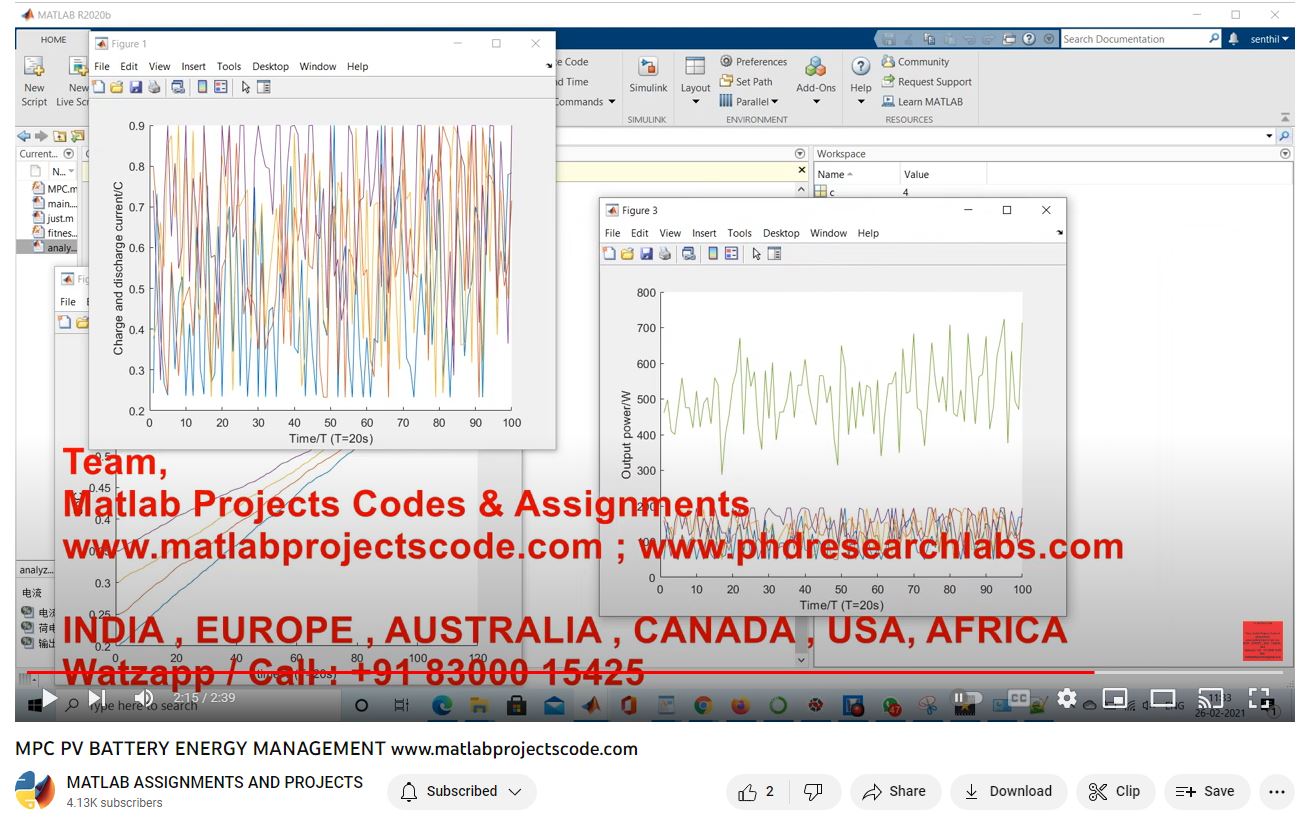Click the Download button below video
1308x821 pixels.
pos(1008,791)
